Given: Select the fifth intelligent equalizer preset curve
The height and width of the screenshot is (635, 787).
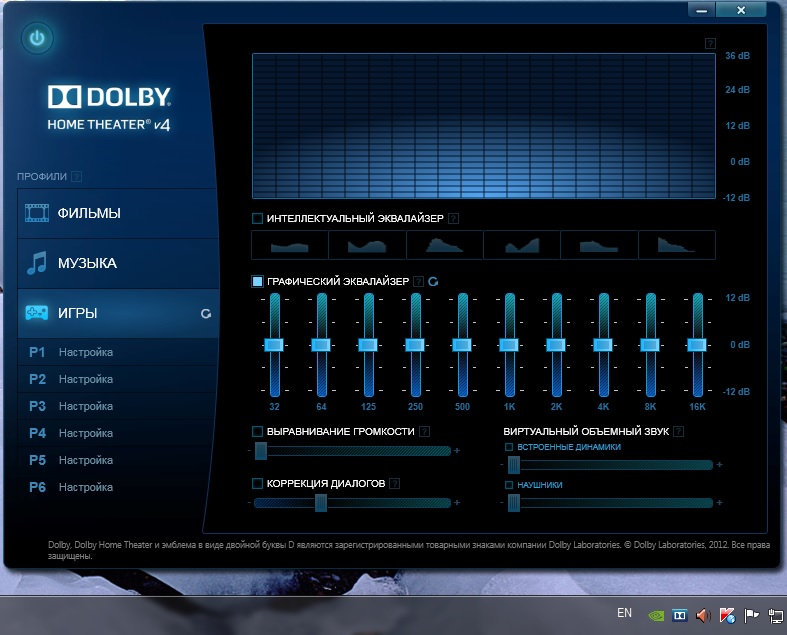Looking at the screenshot, I should point(599,245).
